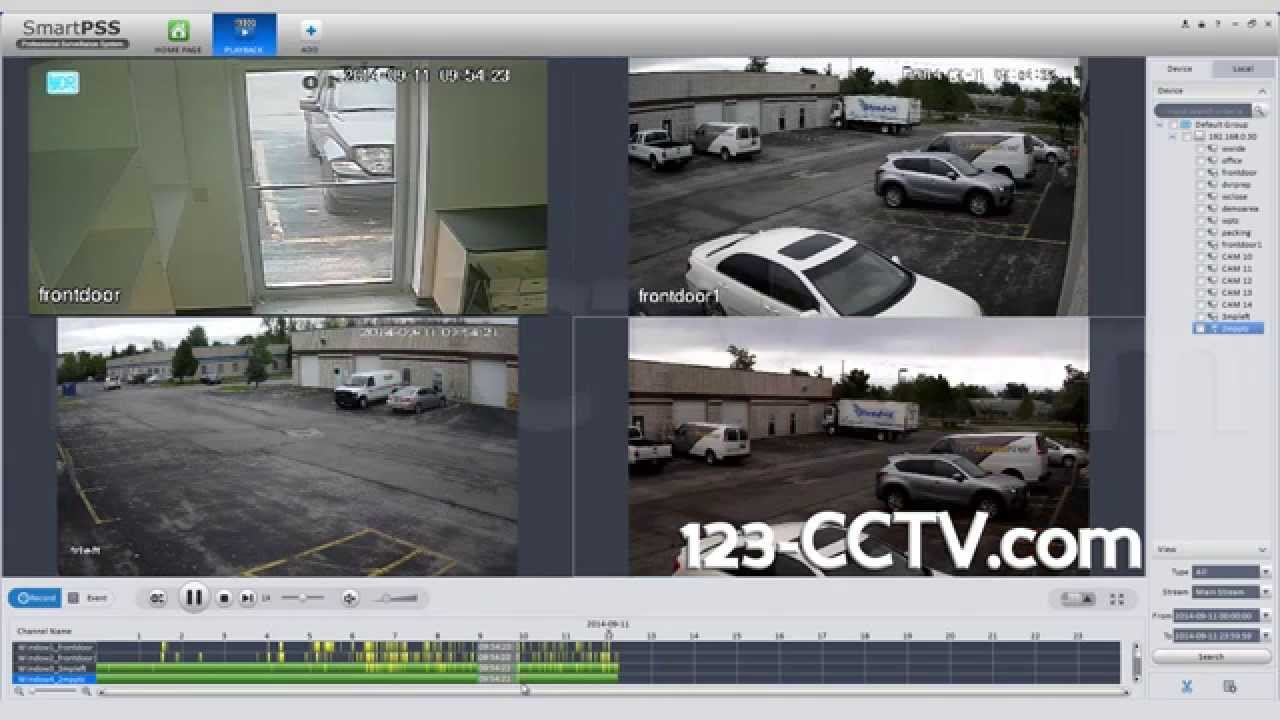Click the frontdoor video pane

point(288,187)
